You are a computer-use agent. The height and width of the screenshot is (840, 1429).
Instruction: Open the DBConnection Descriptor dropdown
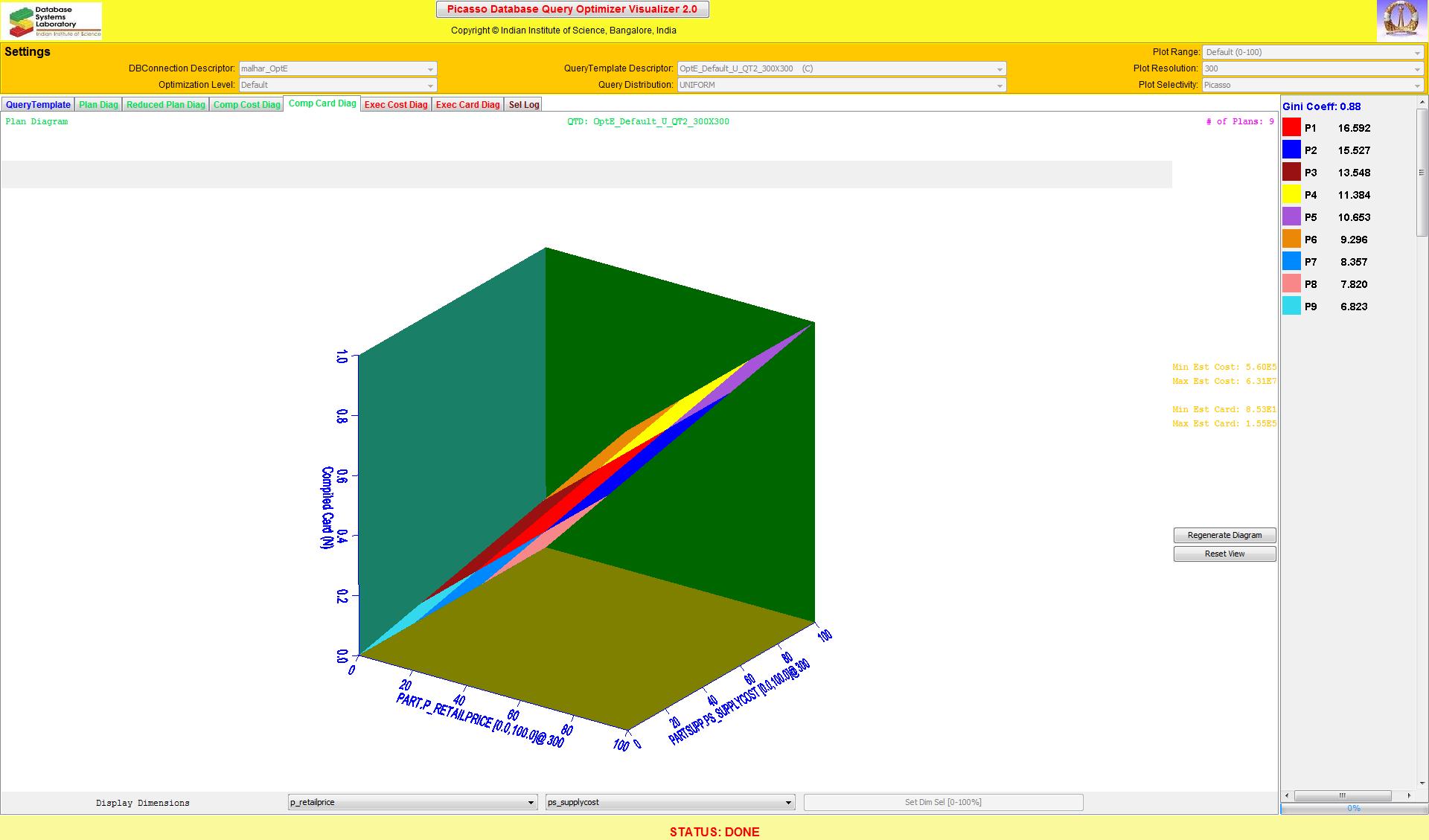[x=337, y=68]
